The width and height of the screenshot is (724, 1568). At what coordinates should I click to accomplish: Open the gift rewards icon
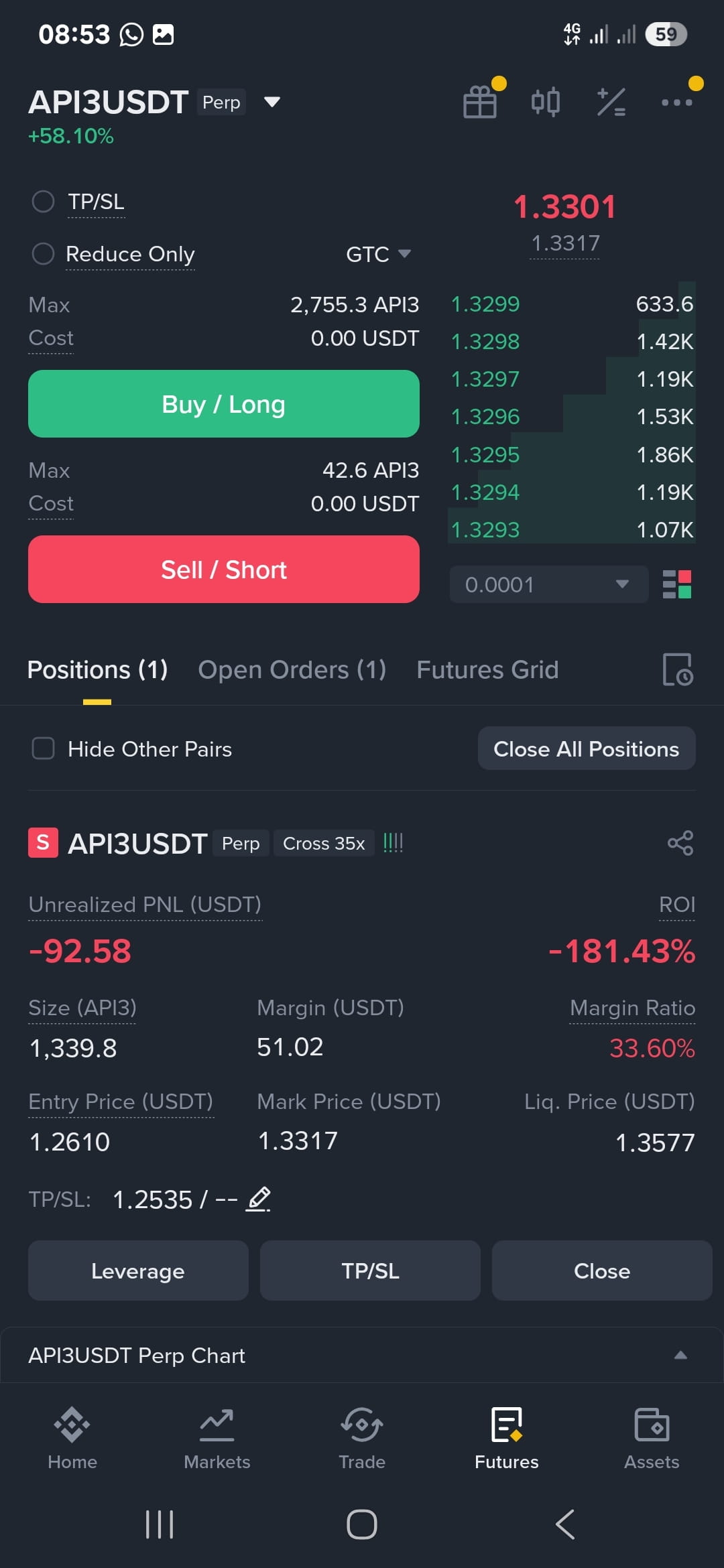point(480,103)
